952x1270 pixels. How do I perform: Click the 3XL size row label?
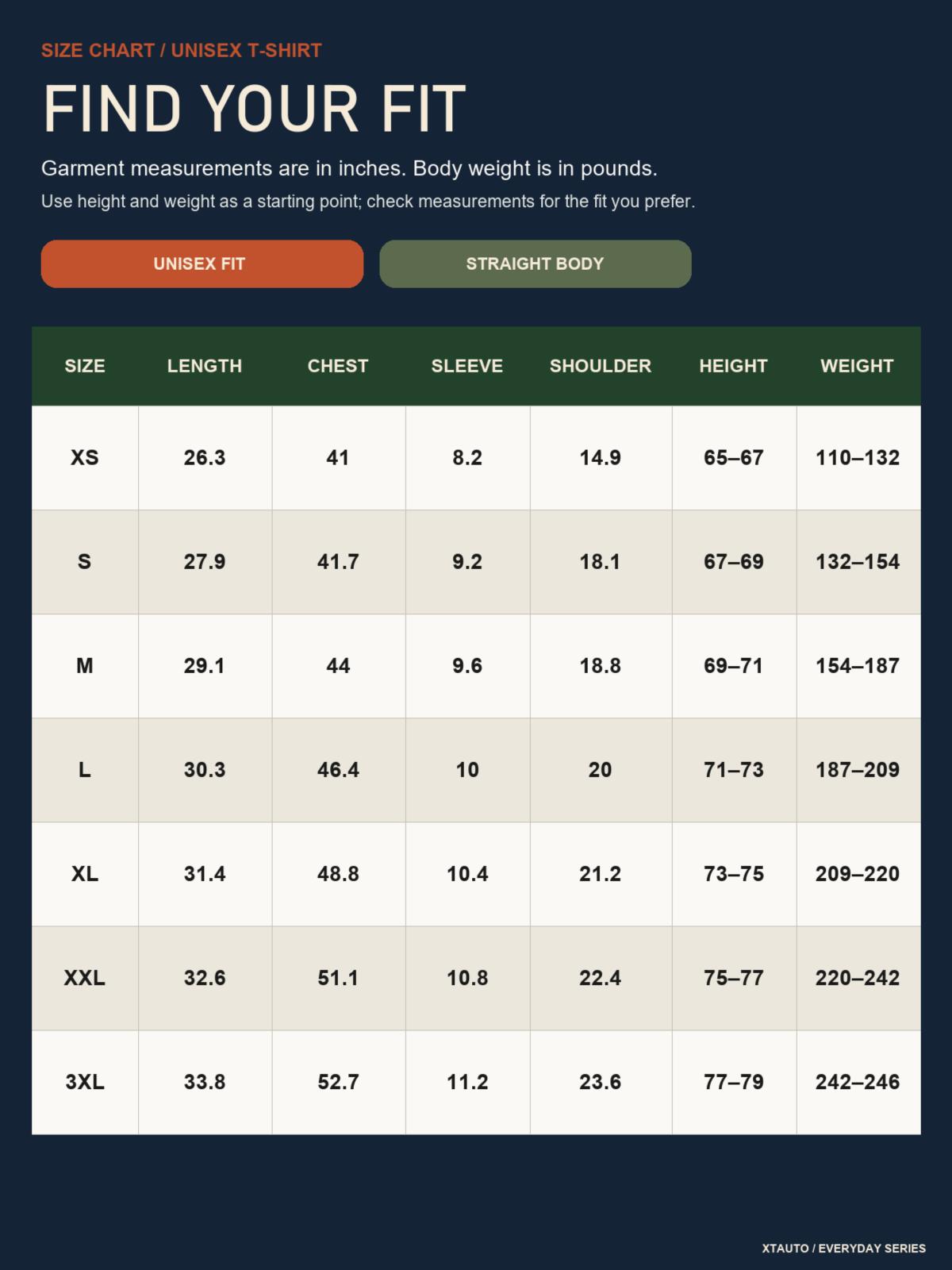pyautogui.click(x=85, y=1082)
